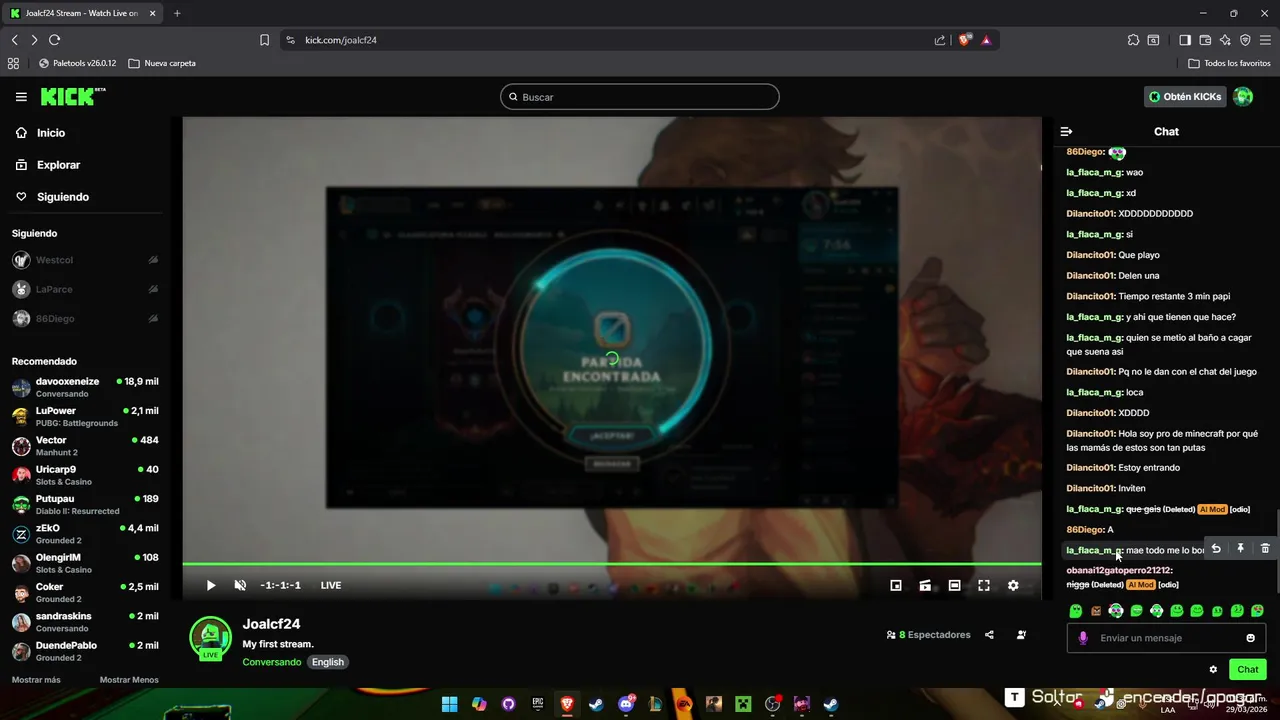Image resolution: width=1280 pixels, height=720 pixels.
Task: Open recommended channel sandraskins
Action: point(85,622)
